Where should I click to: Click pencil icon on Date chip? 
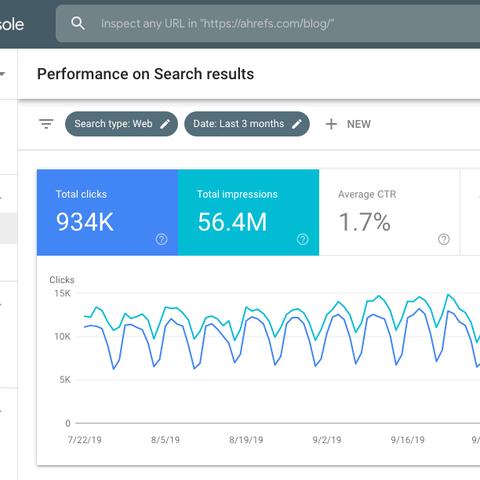pyautogui.click(x=297, y=124)
